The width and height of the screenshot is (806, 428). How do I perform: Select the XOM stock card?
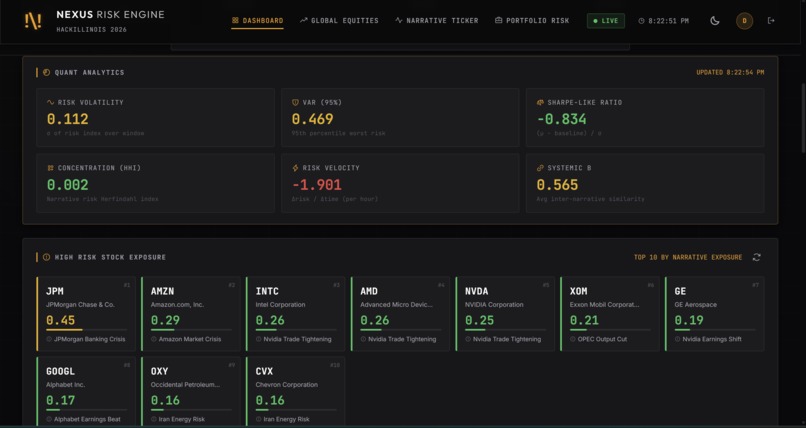coord(610,314)
